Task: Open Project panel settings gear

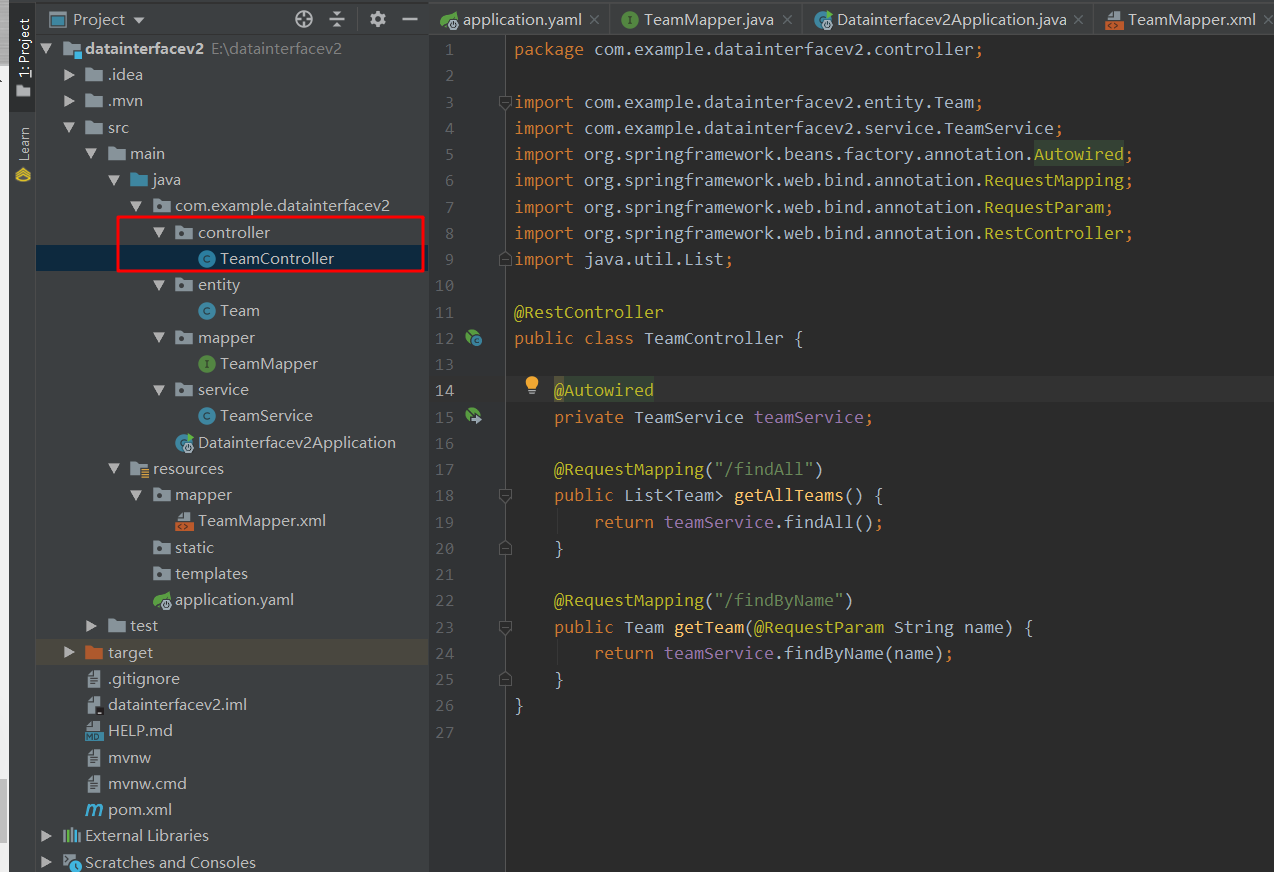Action: pos(377,19)
